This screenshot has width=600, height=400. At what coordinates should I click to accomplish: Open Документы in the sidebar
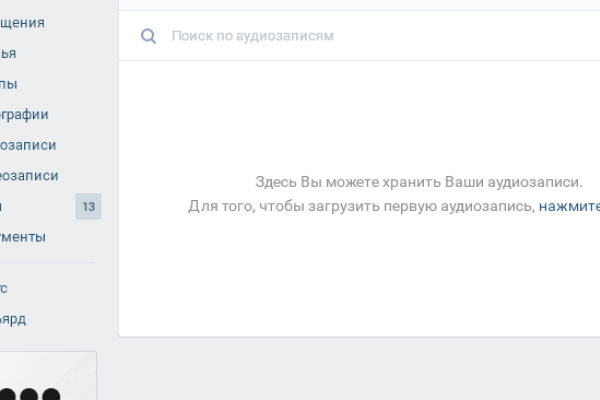point(23,237)
